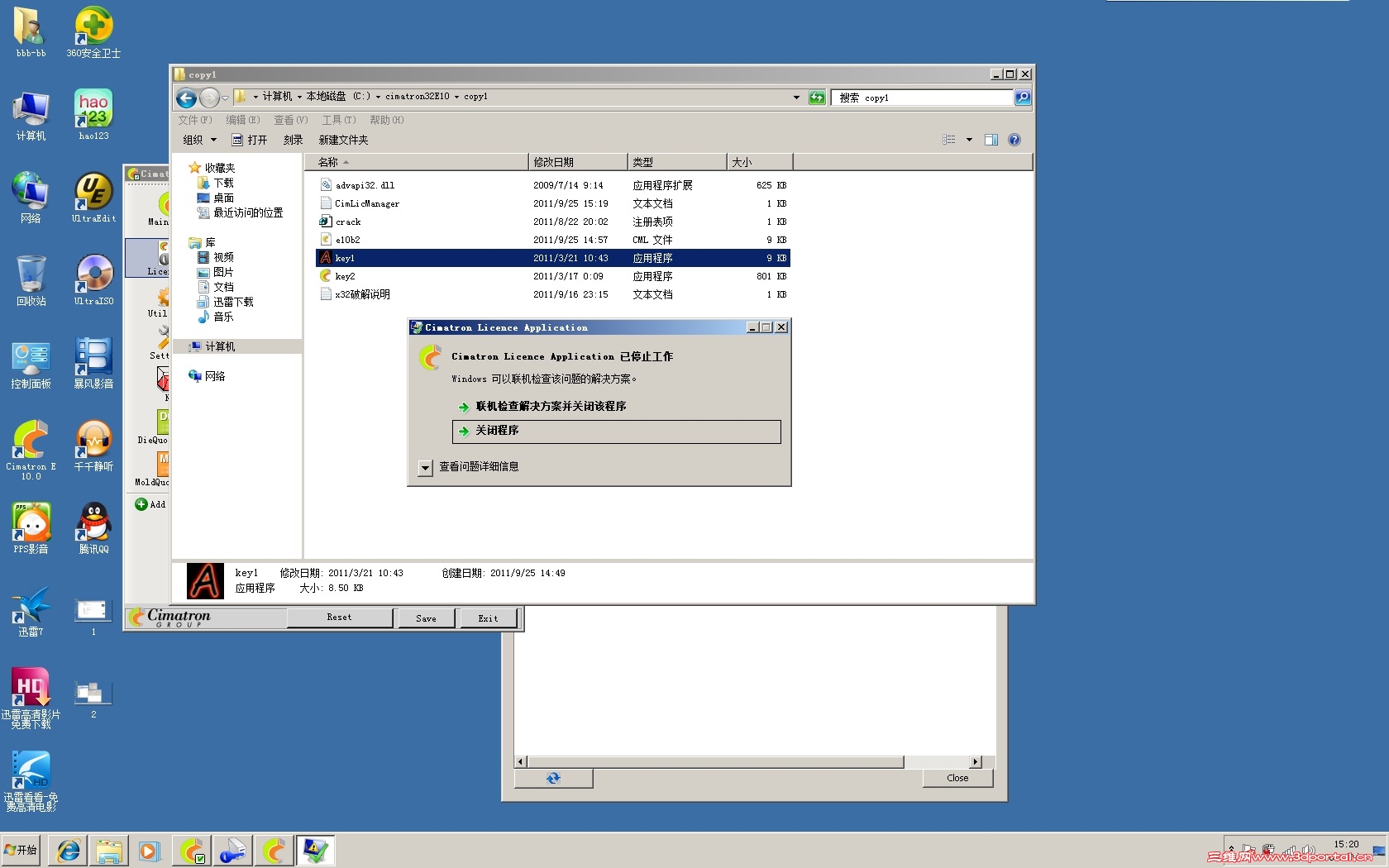Open Windows Media Player from taskbar
The width and height of the screenshot is (1389, 868).
[x=149, y=851]
